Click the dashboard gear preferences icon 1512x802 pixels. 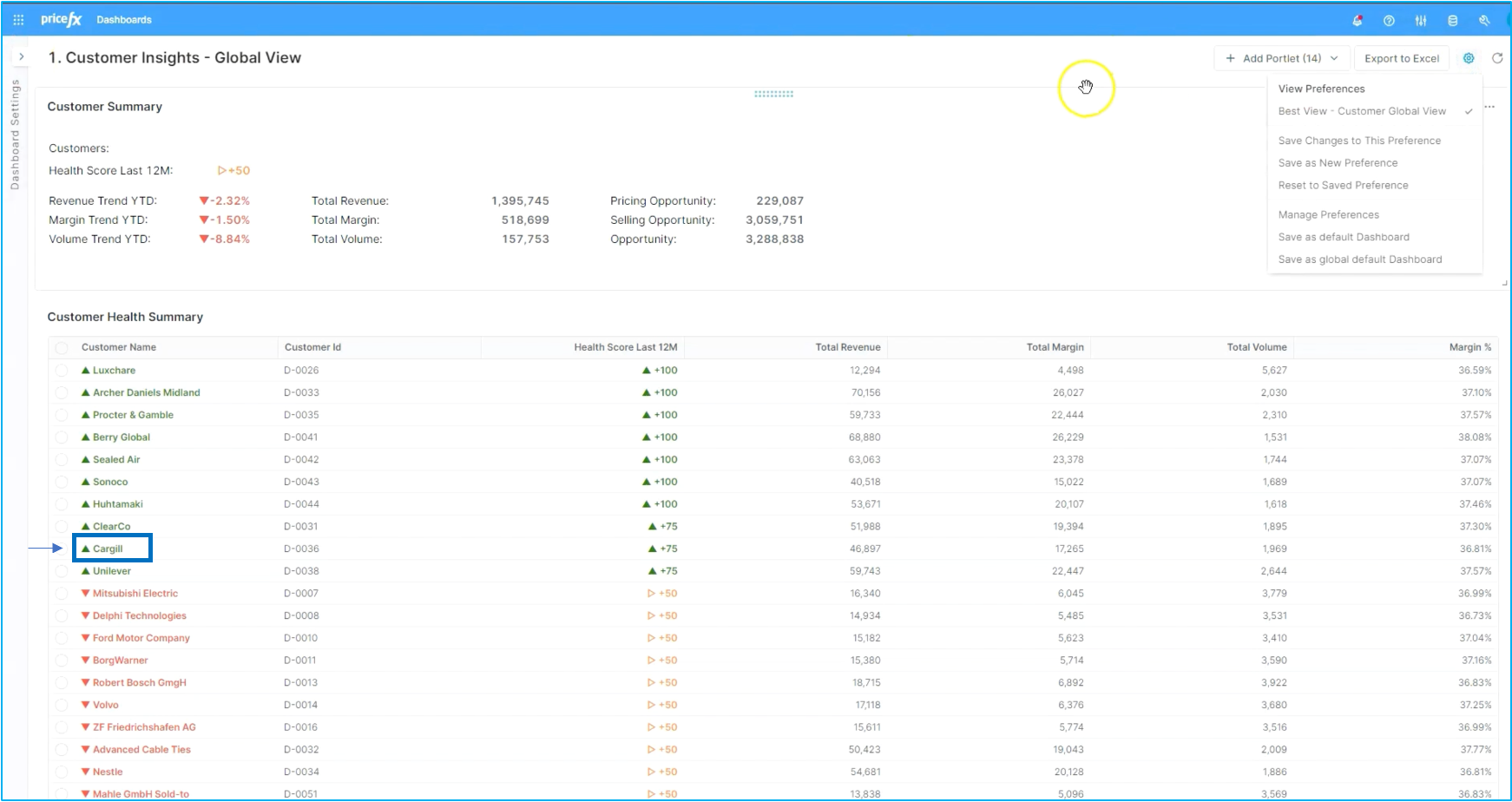point(1469,58)
